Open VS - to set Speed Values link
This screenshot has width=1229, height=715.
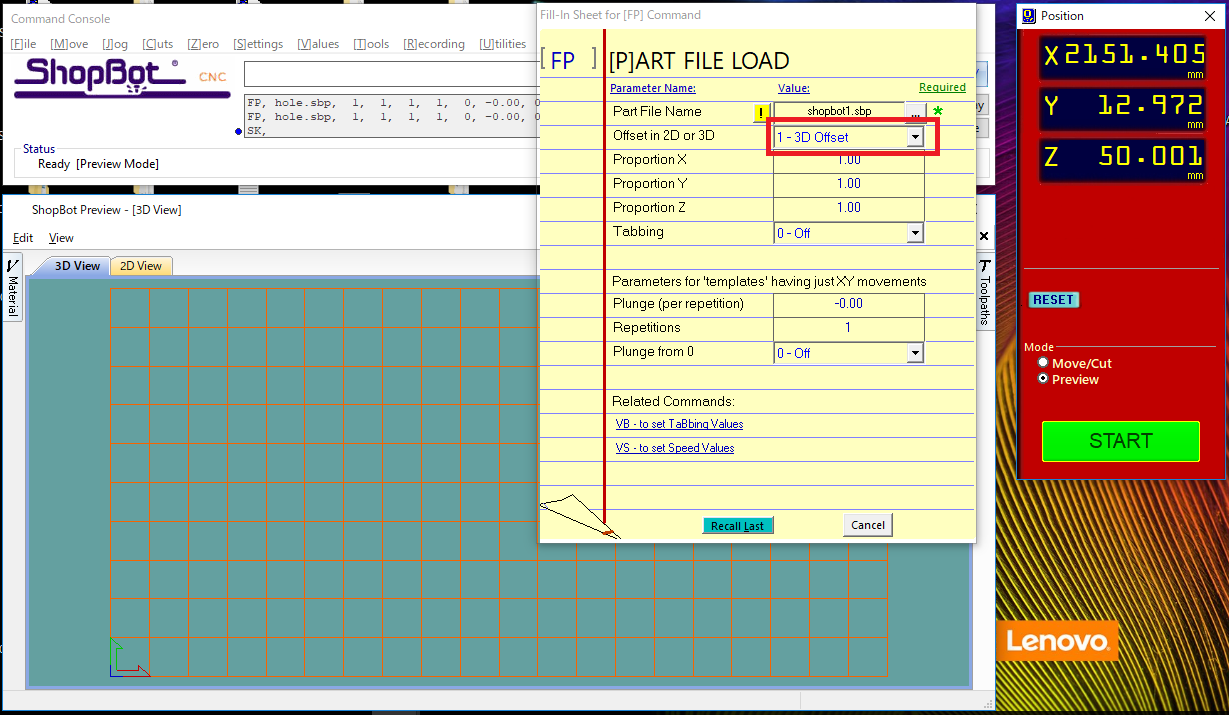coord(675,448)
